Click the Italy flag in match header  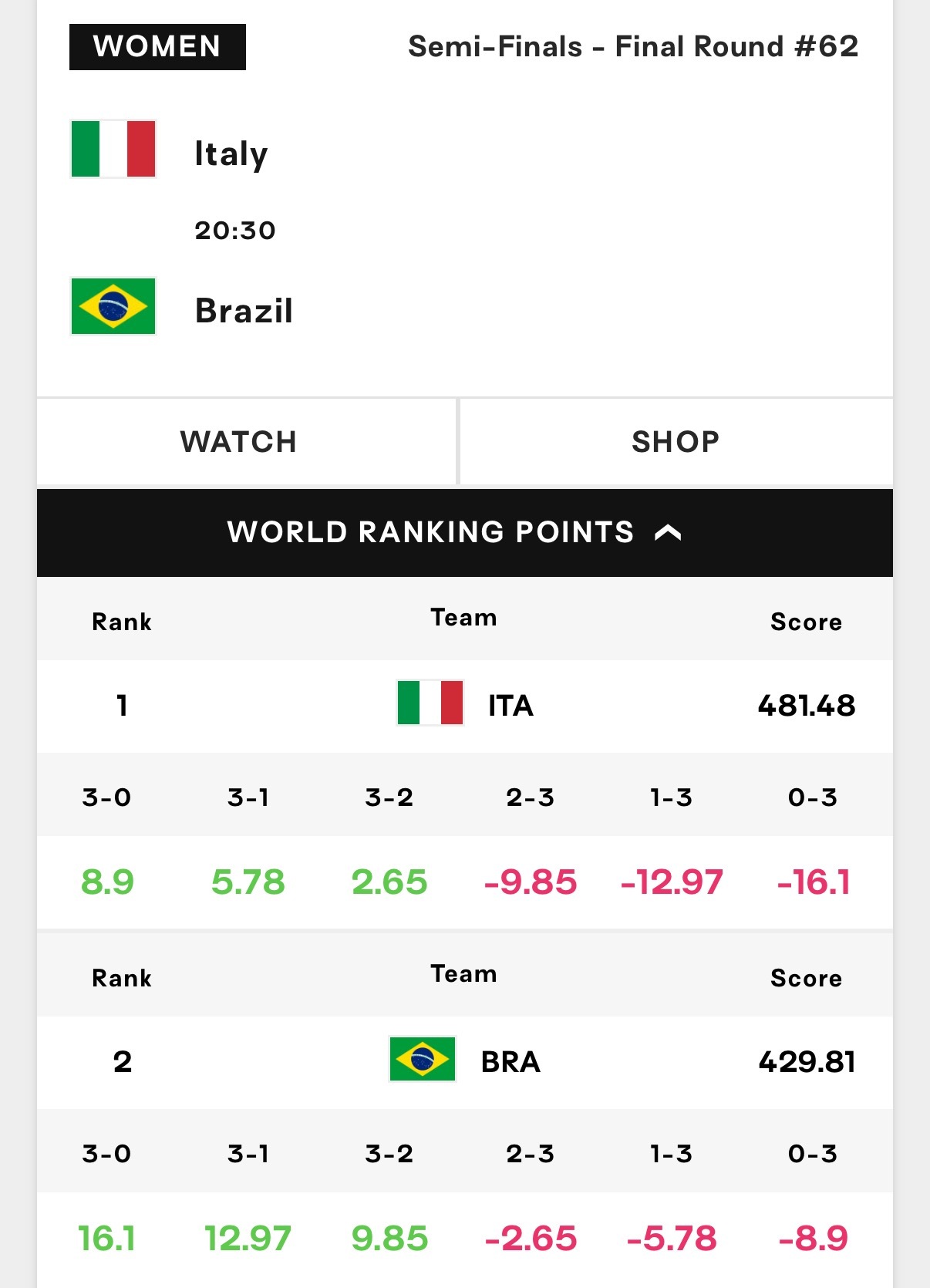[113, 149]
